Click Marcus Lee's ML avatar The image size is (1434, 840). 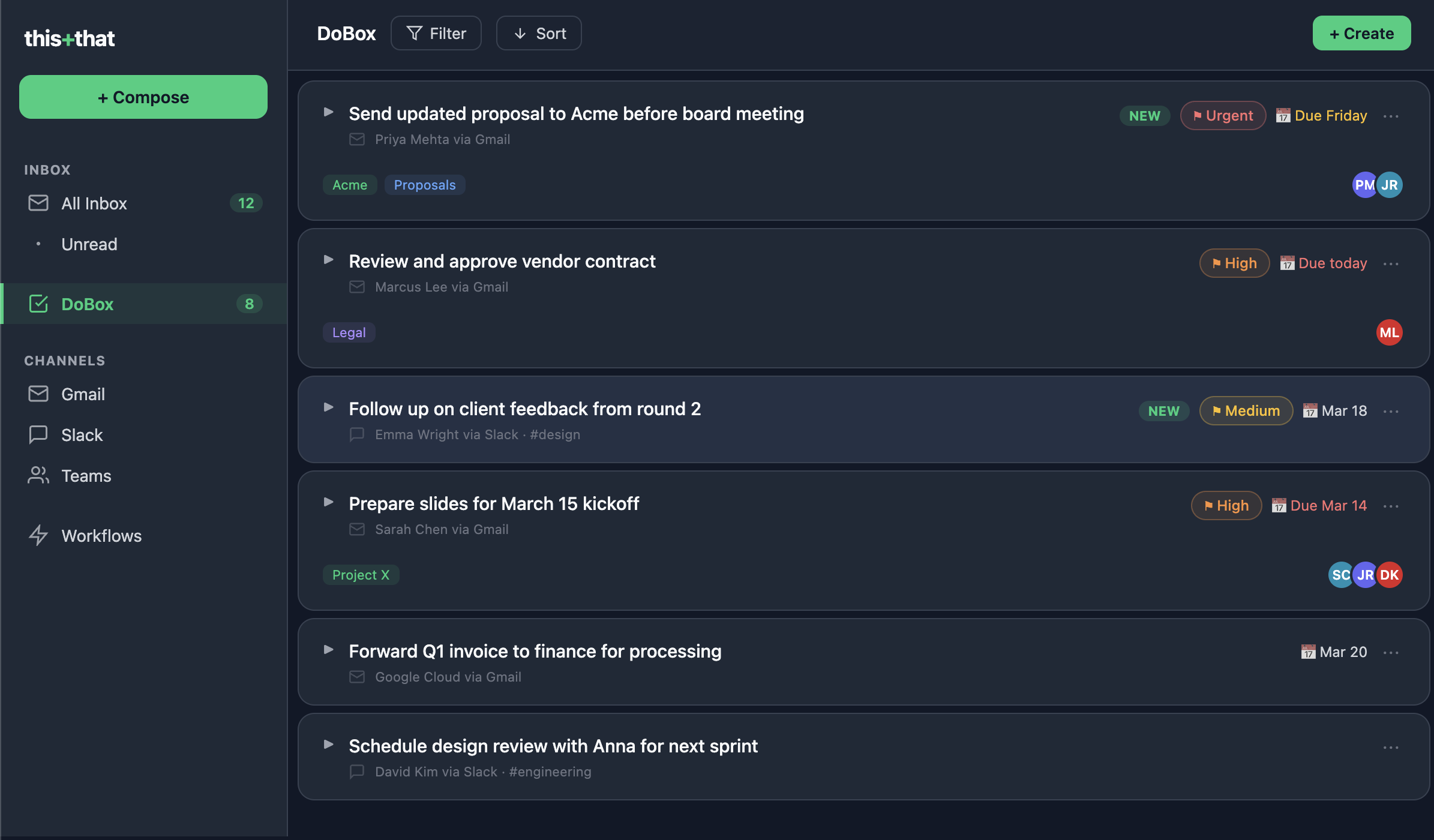tap(1390, 332)
